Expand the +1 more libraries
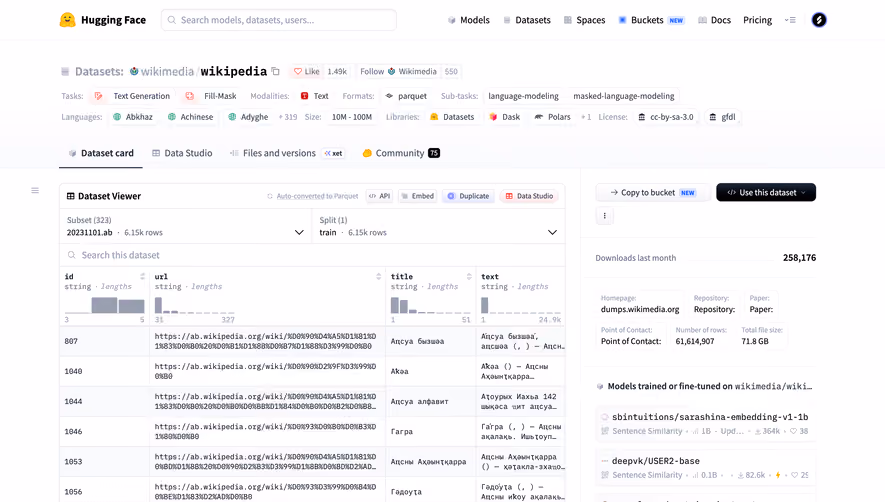This screenshot has height=502, width=885. click(586, 117)
